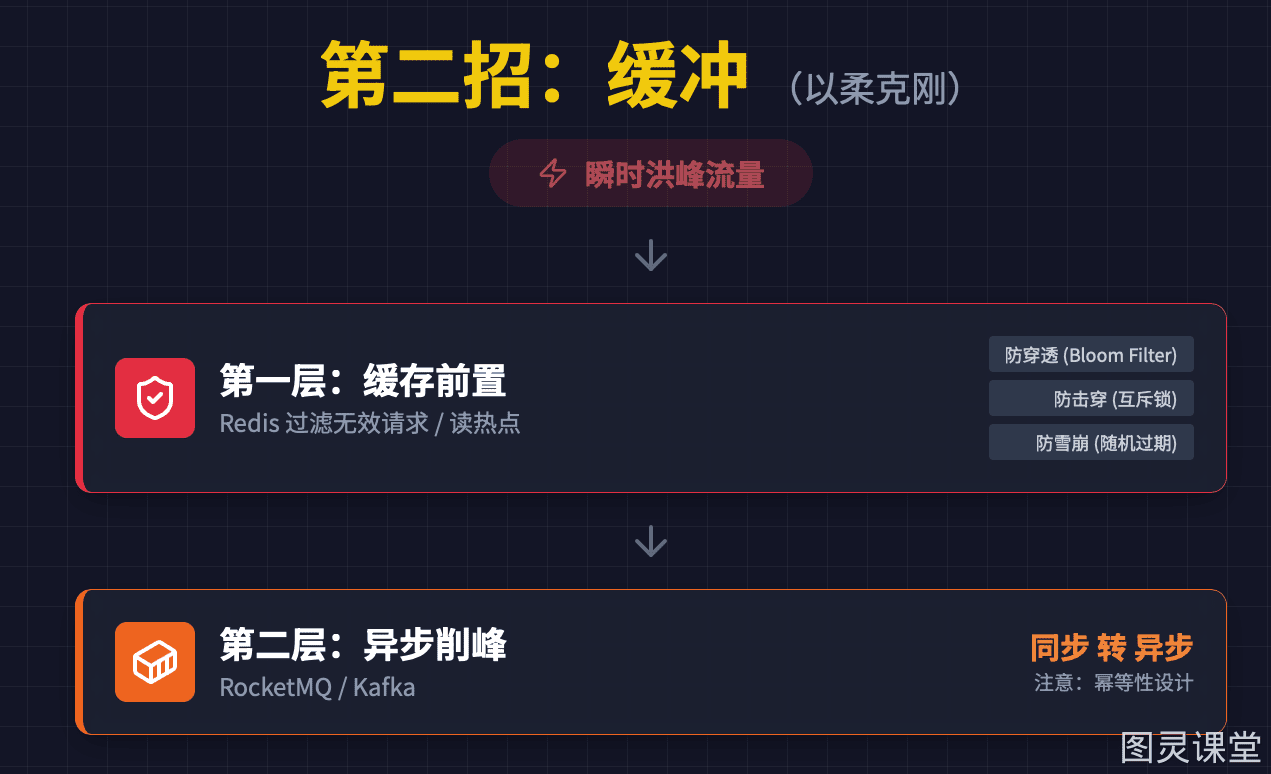This screenshot has height=774, width=1271.
Task: Click the orange 同步 转 异步 text
Action: pos(1112,648)
